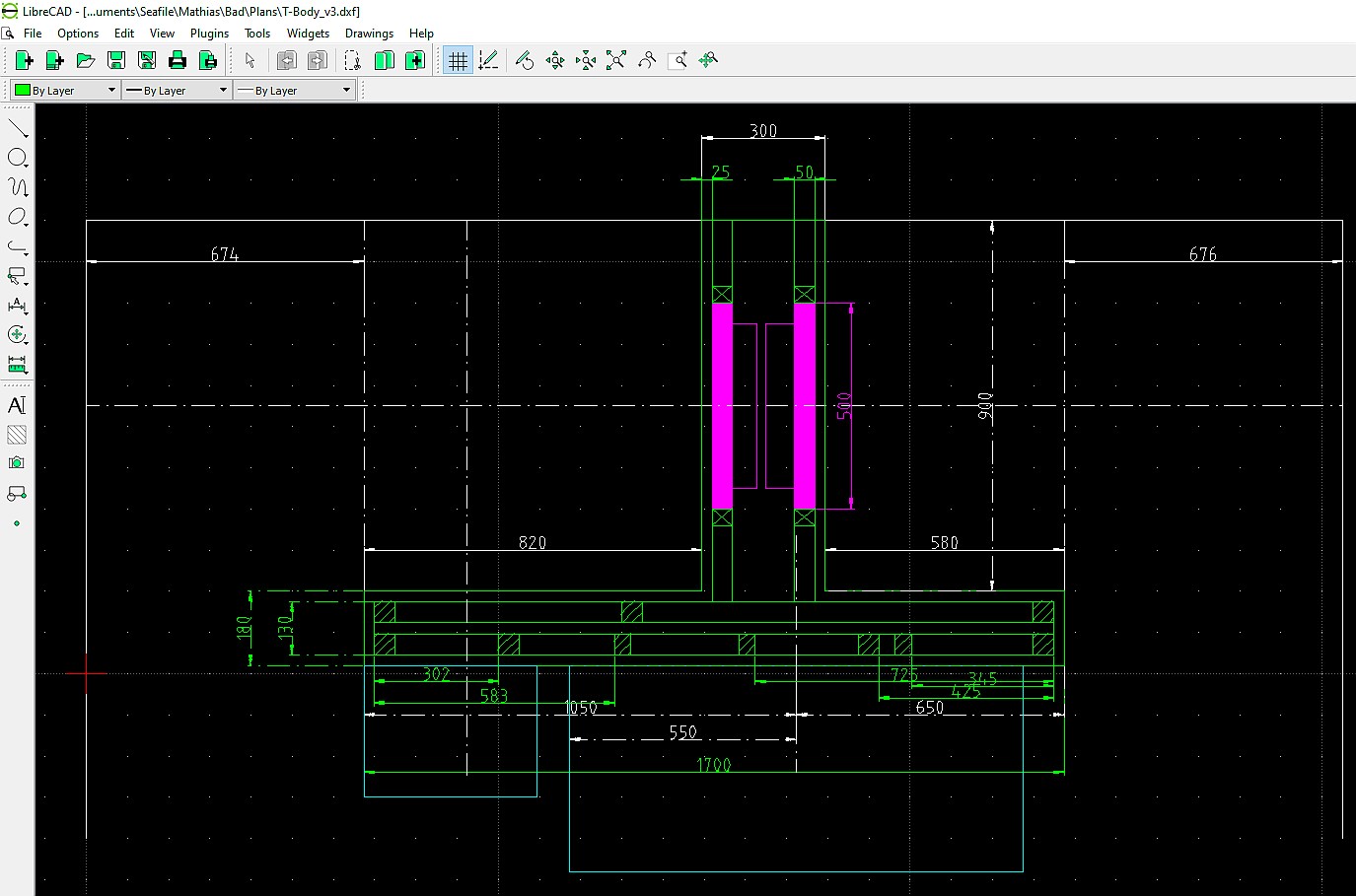This screenshot has height=896, width=1356.
Task: Select the Text tool in sidebar
Action: (x=17, y=405)
